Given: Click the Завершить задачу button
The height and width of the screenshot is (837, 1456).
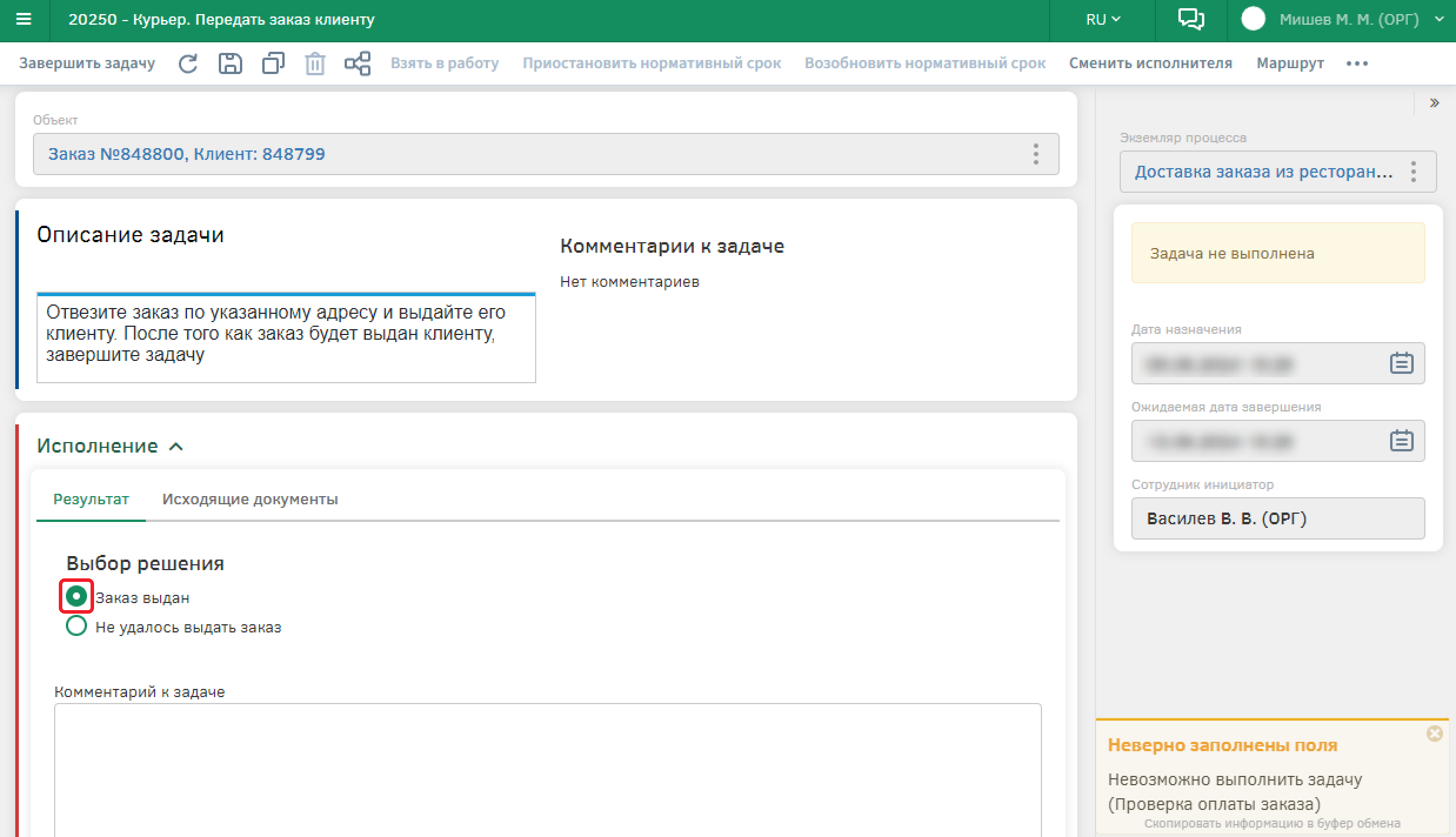Looking at the screenshot, I should click(x=87, y=63).
